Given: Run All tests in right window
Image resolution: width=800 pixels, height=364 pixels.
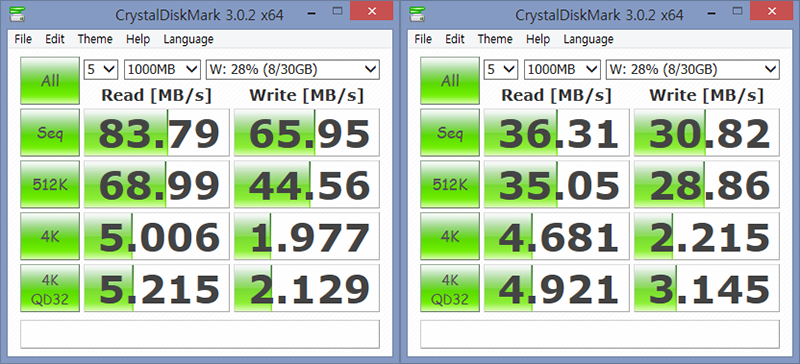Looking at the screenshot, I should click(x=450, y=81).
